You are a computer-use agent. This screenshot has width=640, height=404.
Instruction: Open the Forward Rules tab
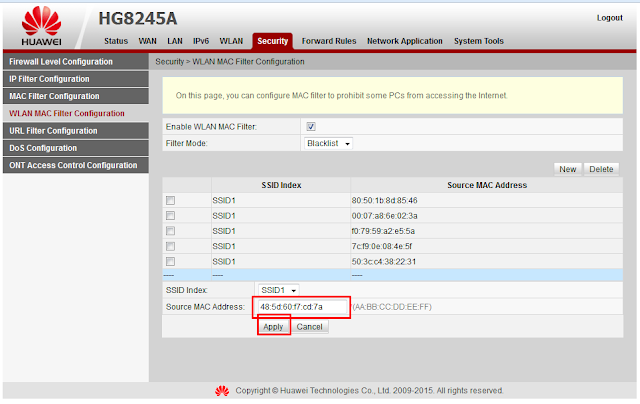(329, 41)
